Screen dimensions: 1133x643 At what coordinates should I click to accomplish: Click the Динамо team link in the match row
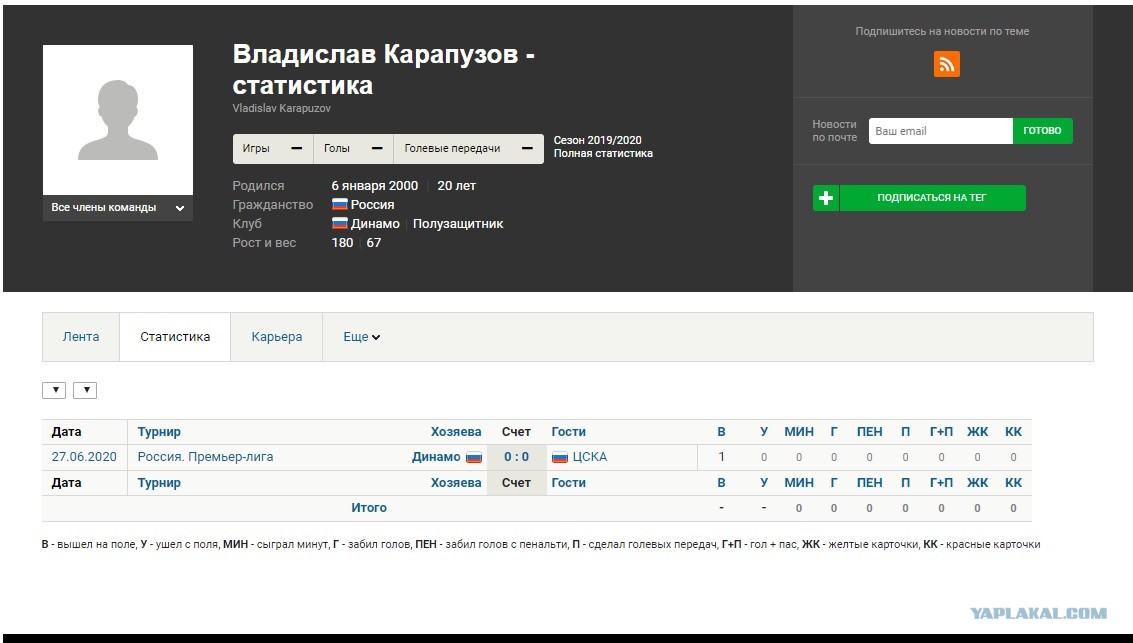(x=436, y=457)
